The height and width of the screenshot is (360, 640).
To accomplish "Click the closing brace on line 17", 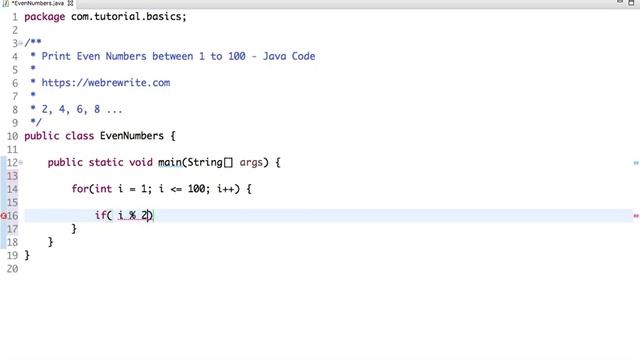I will [74, 229].
